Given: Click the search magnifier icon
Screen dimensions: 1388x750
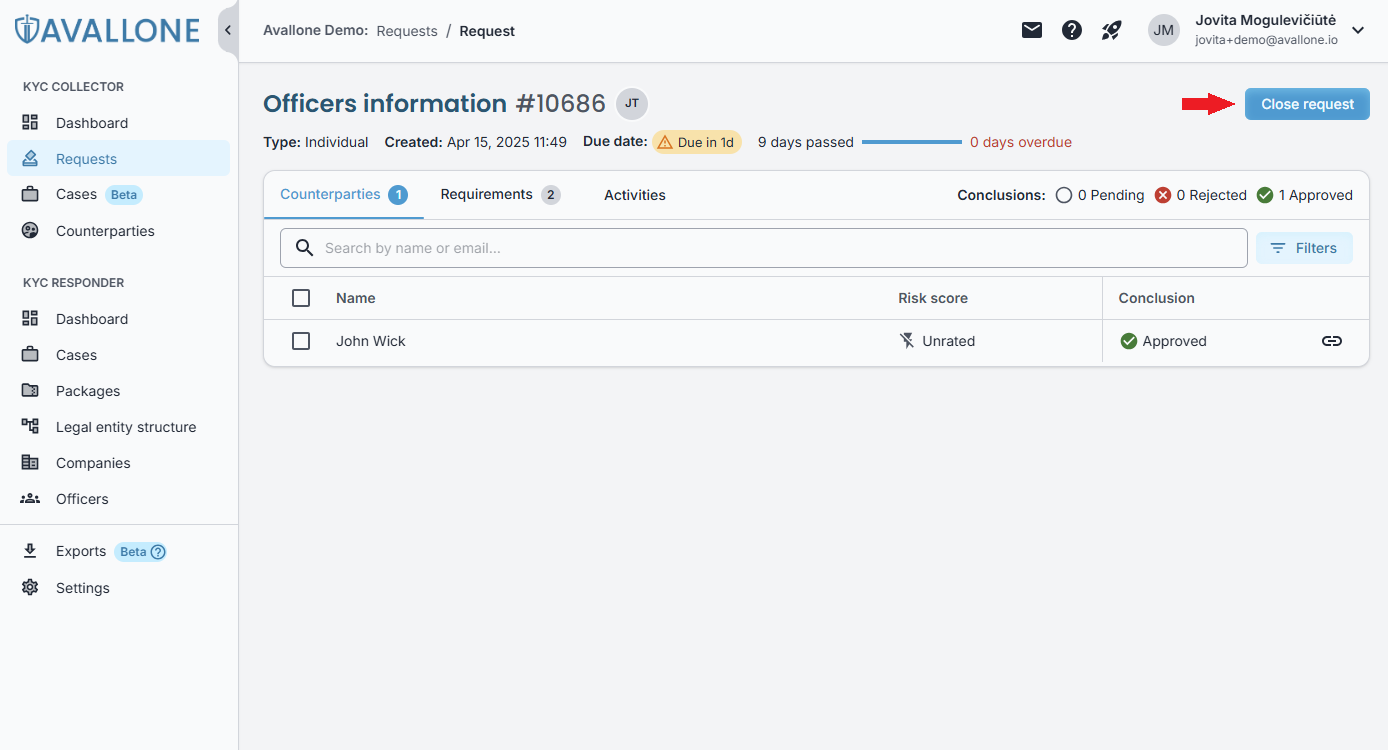Looking at the screenshot, I should [x=305, y=248].
